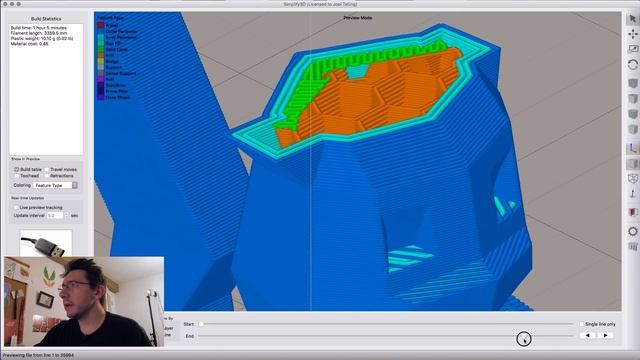Toggle the Wireframe display icon

coord(633,179)
